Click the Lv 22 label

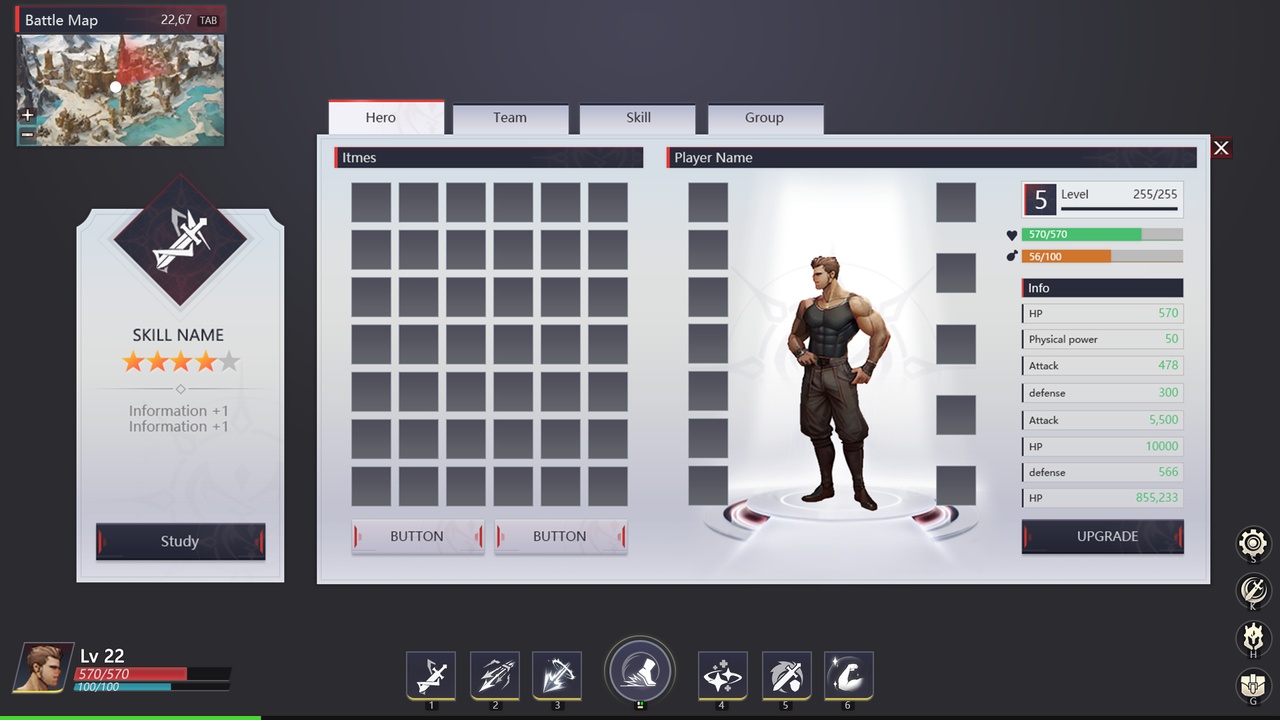click(102, 656)
